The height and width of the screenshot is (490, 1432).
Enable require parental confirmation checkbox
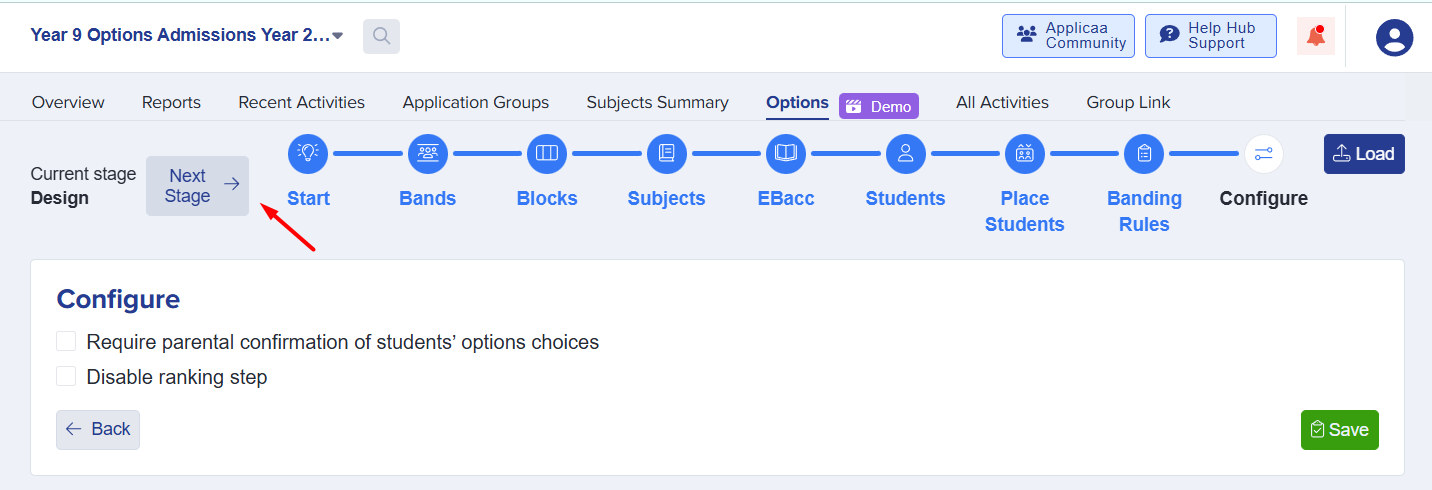click(x=66, y=342)
